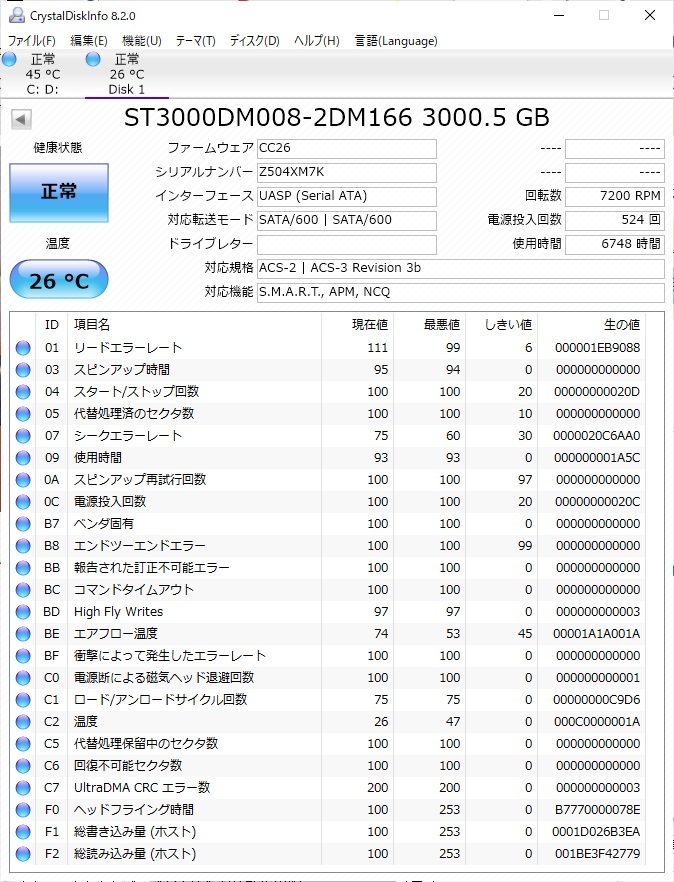The height and width of the screenshot is (882, 674).
Task: Click raw value 00001A1A001A
Action: coord(596,634)
